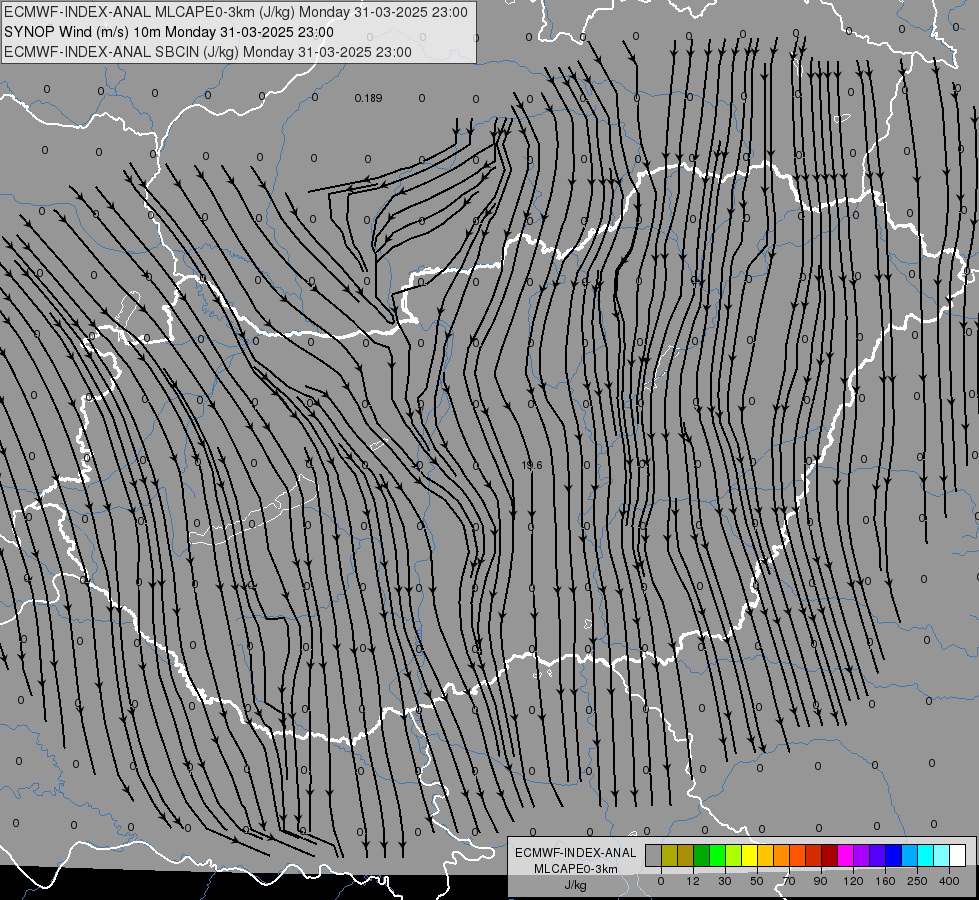Click the 0.189 value on the map
979x900 pixels.
(x=368, y=98)
